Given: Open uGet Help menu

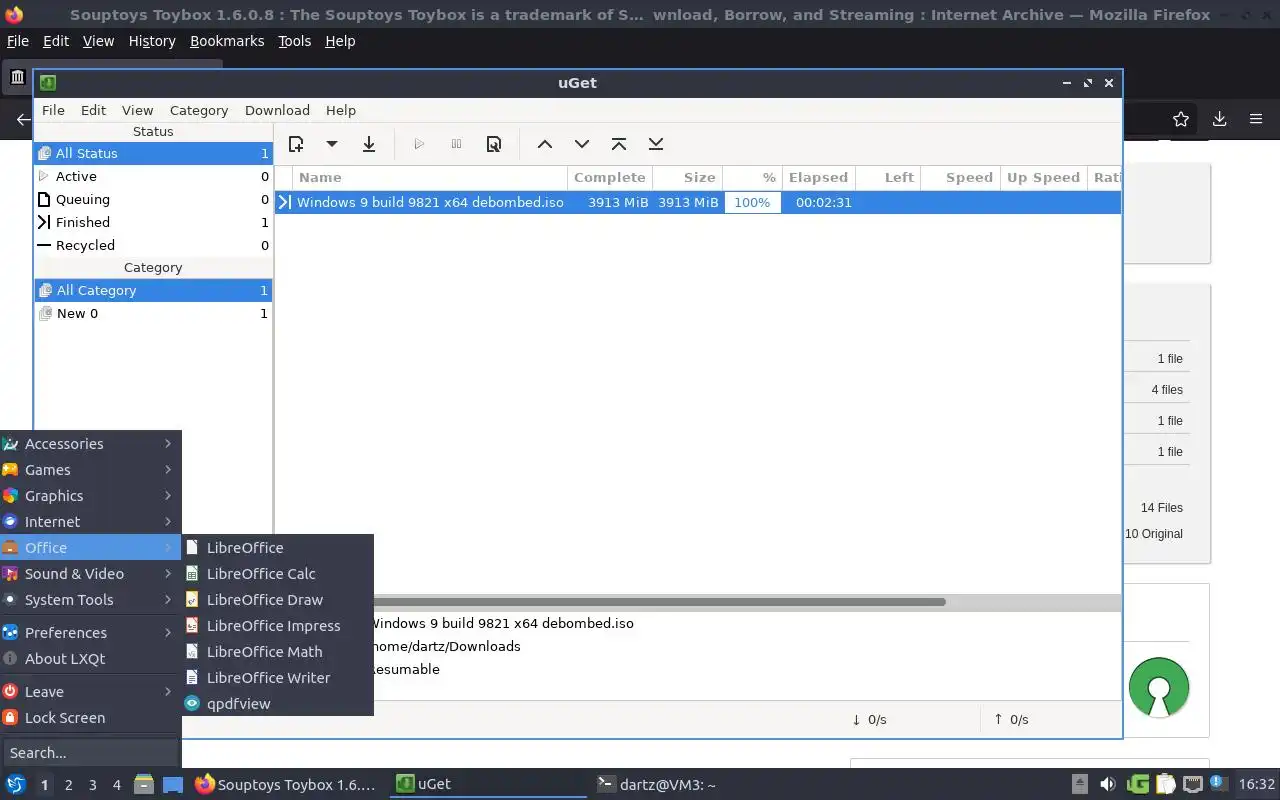Looking at the screenshot, I should (341, 110).
